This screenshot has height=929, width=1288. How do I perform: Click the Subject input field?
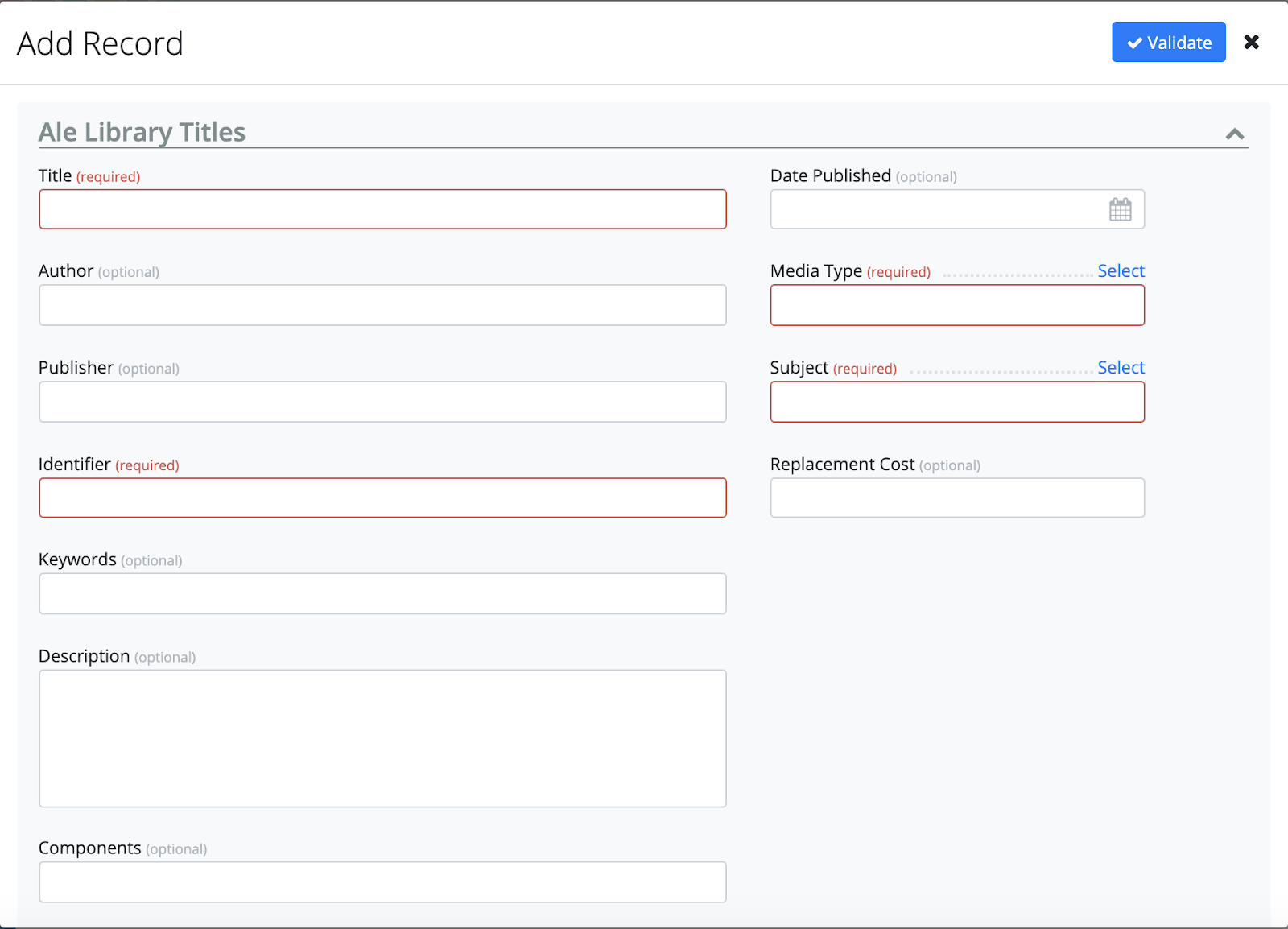(x=957, y=402)
